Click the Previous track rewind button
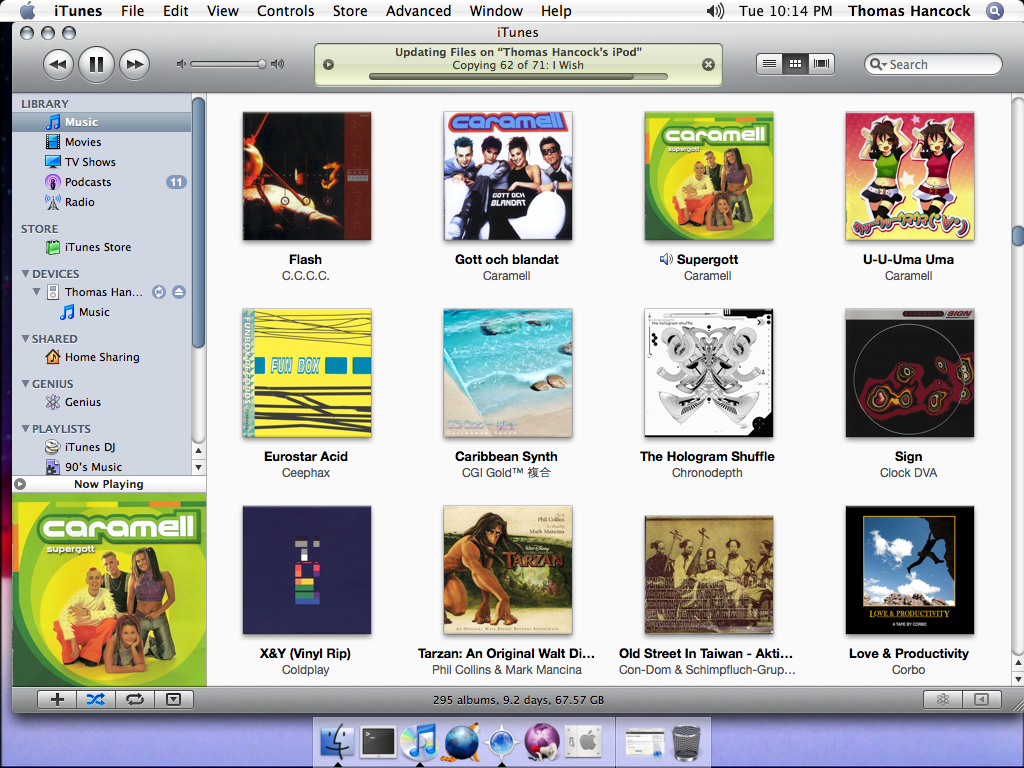Image resolution: width=1024 pixels, height=768 pixels. coord(58,64)
